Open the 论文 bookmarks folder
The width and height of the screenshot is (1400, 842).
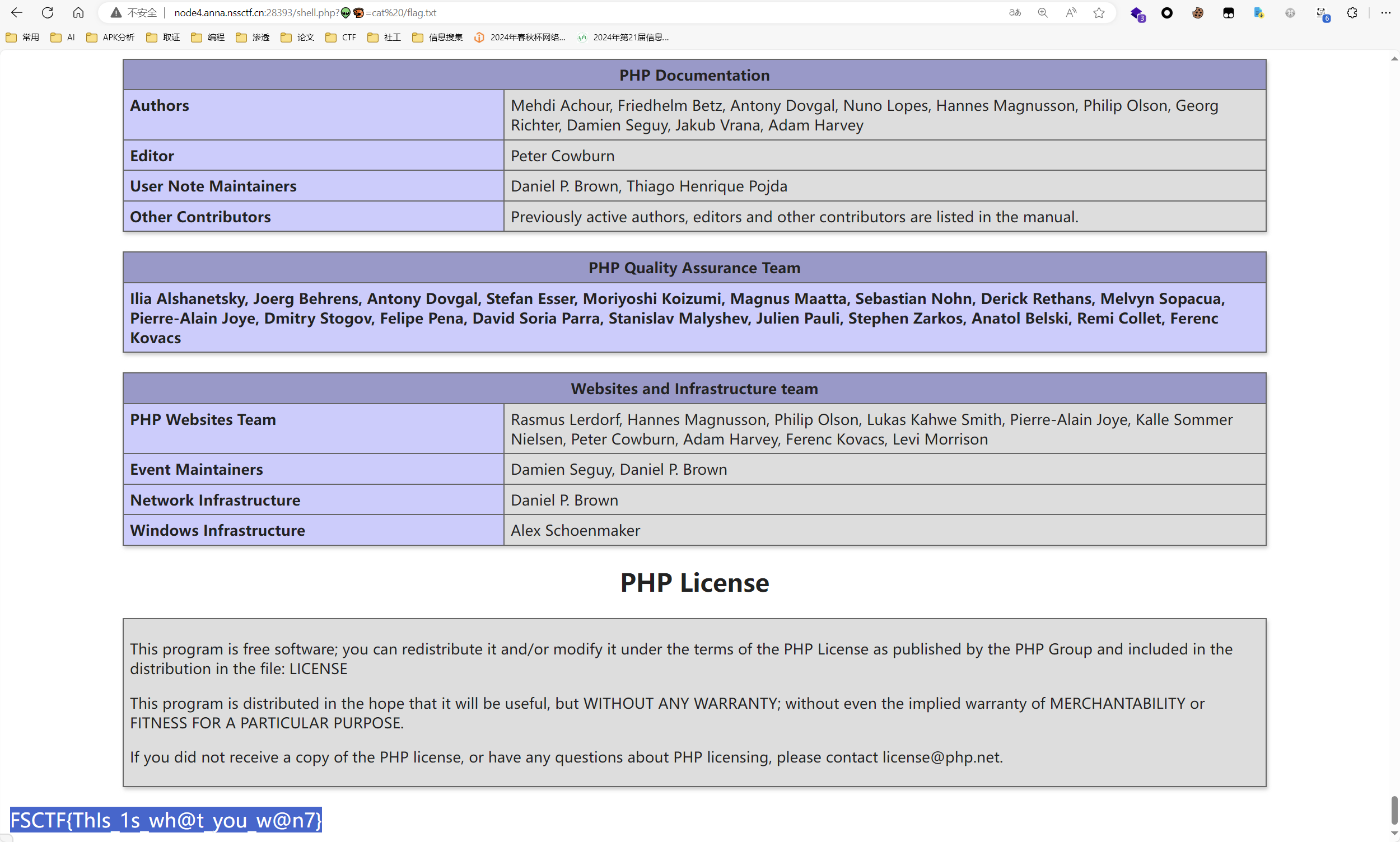pos(297,38)
